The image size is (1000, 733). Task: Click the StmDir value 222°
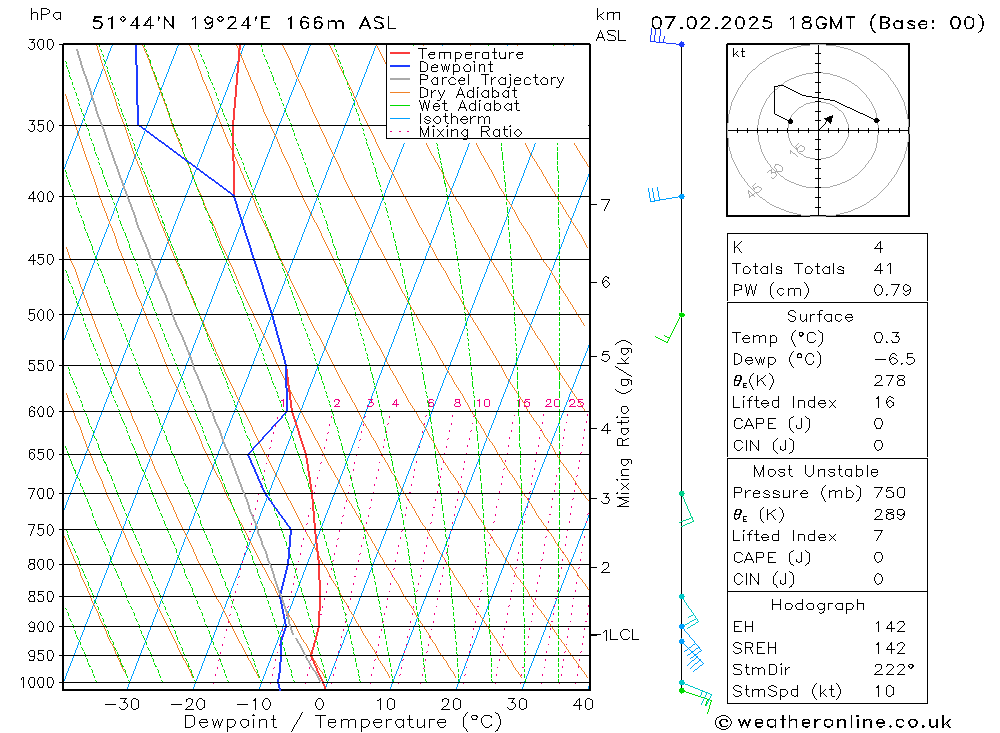[x=894, y=670]
